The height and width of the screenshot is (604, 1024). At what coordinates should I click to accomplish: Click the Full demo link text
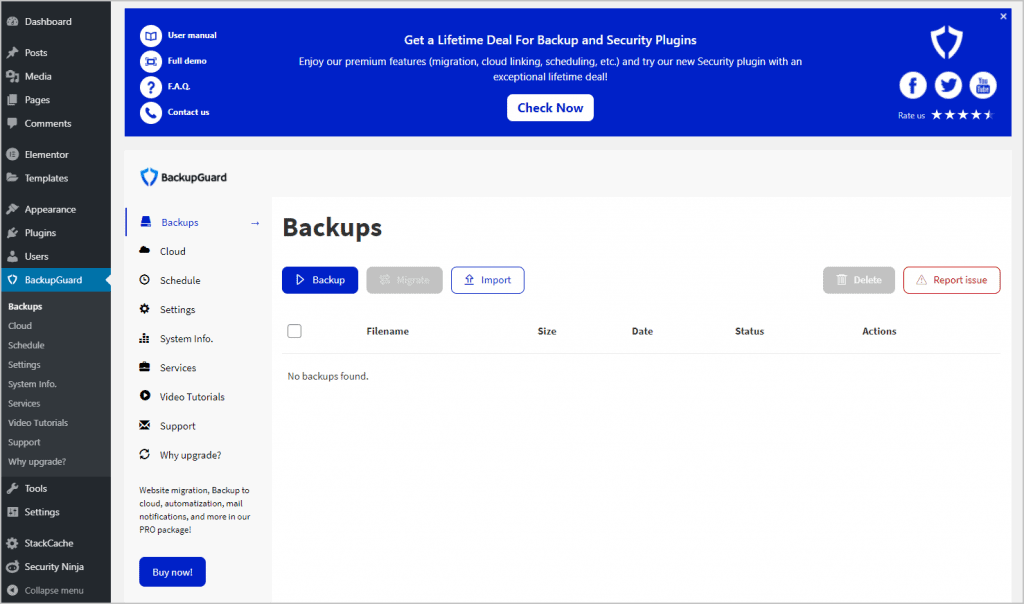tap(187, 61)
